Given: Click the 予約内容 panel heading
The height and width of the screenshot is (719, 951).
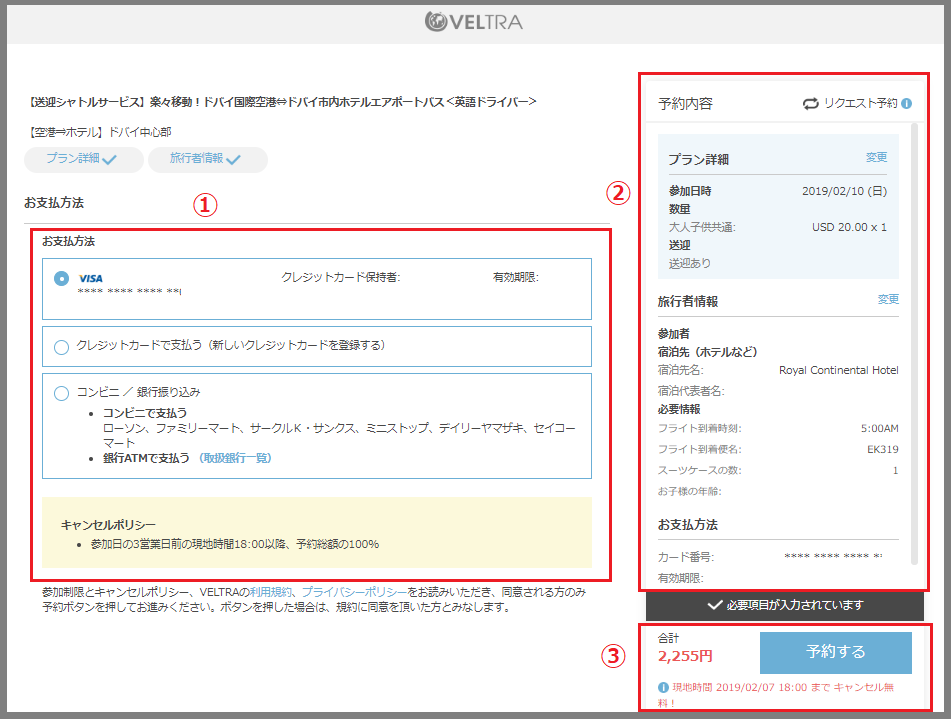Looking at the screenshot, I should pos(685,104).
